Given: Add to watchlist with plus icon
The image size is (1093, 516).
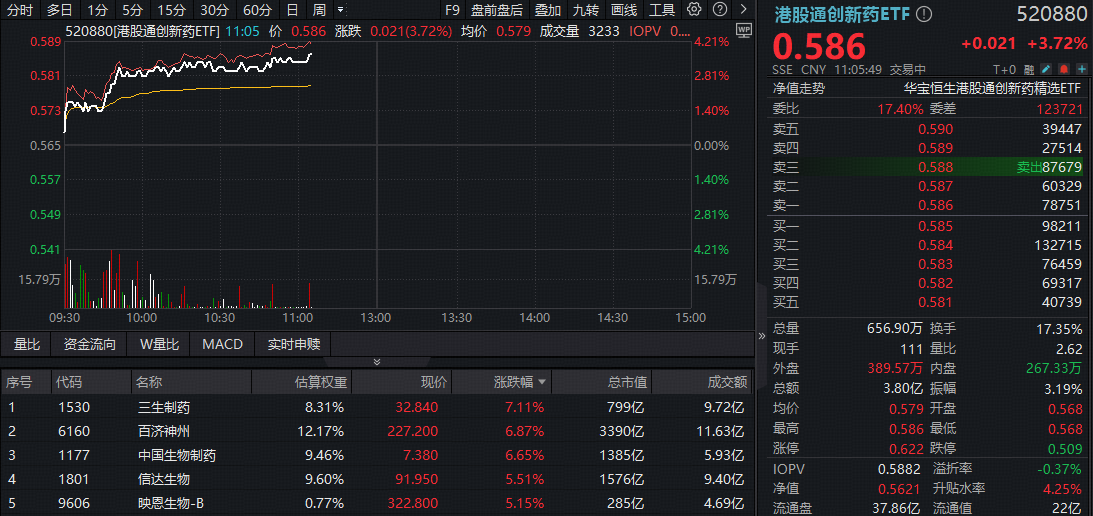Looking at the screenshot, I should (x=1080, y=70).
